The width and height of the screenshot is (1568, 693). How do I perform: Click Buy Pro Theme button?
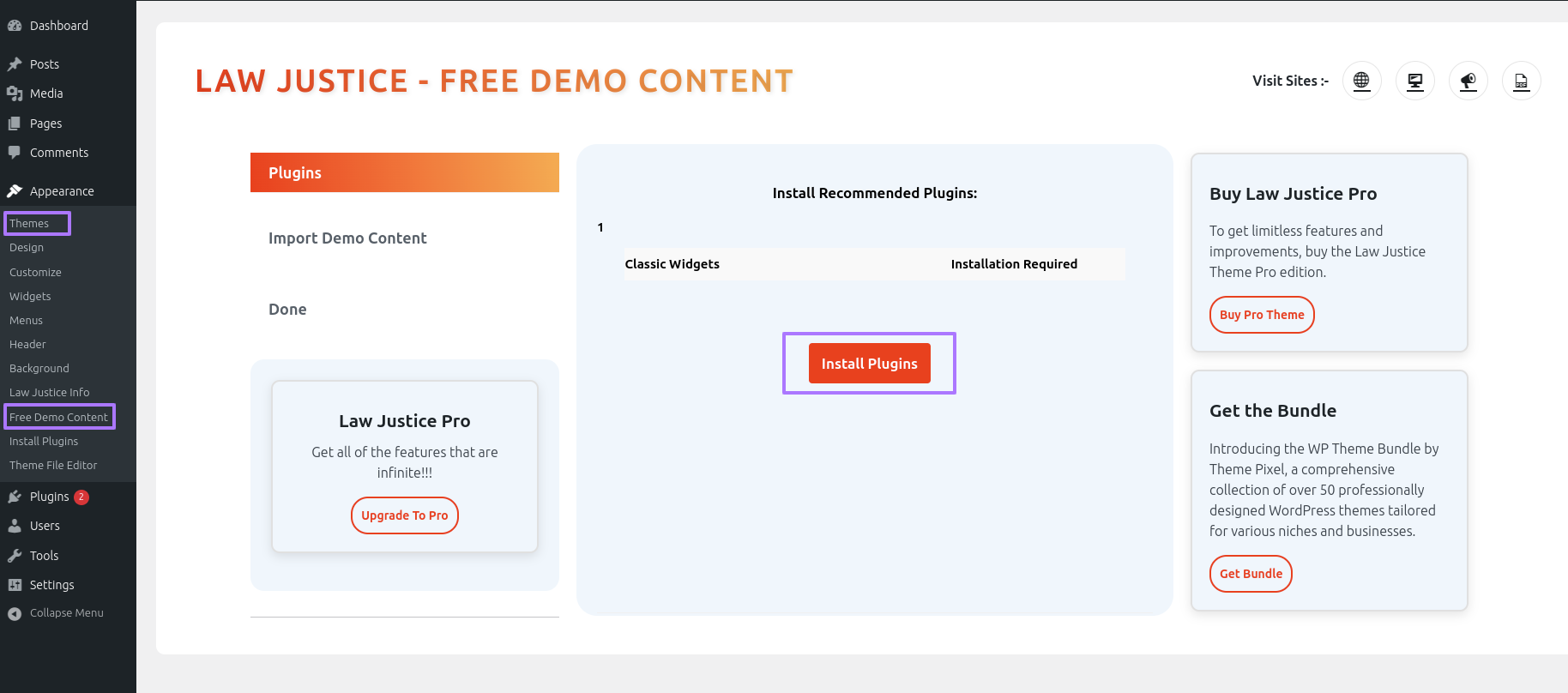(x=1262, y=315)
